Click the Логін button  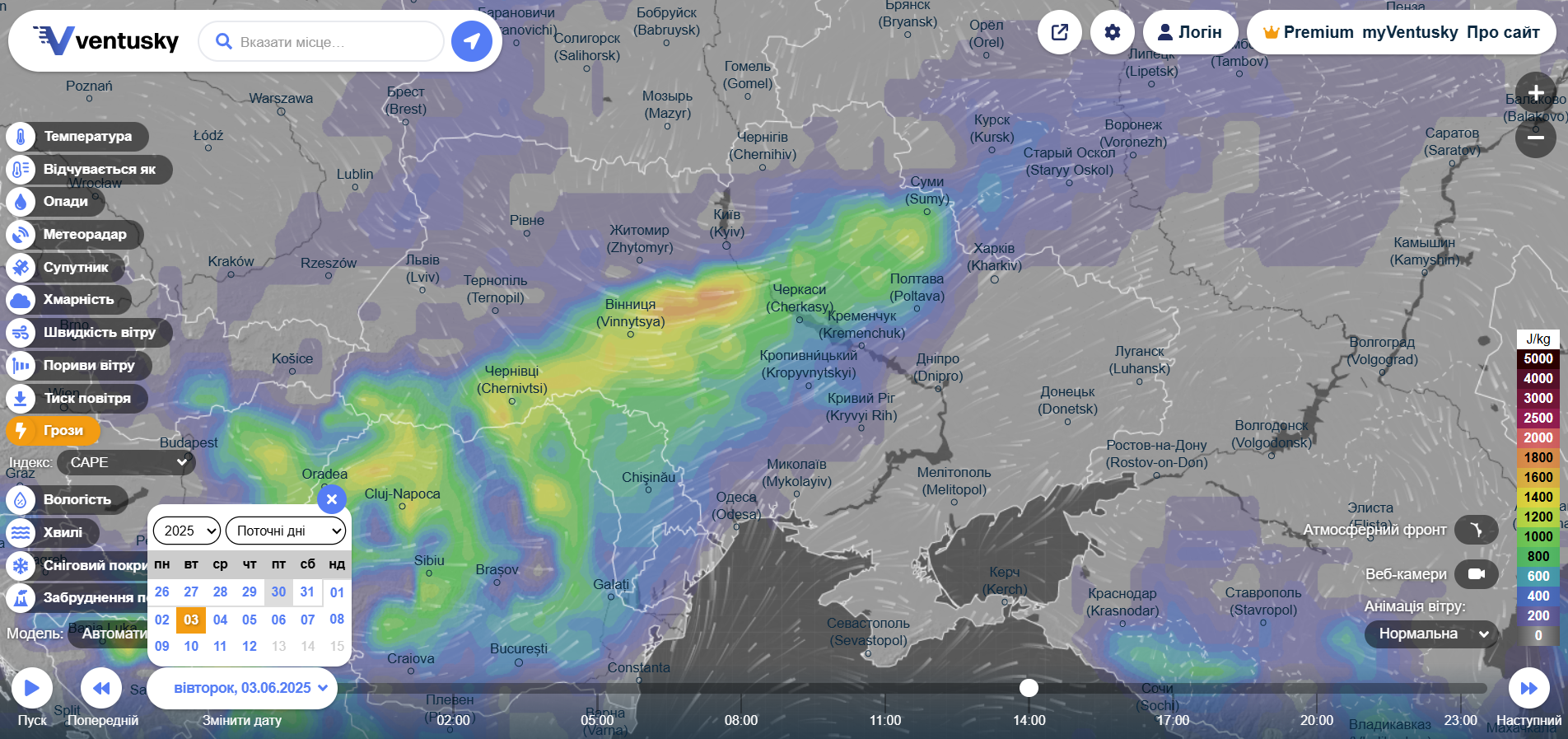point(1190,32)
